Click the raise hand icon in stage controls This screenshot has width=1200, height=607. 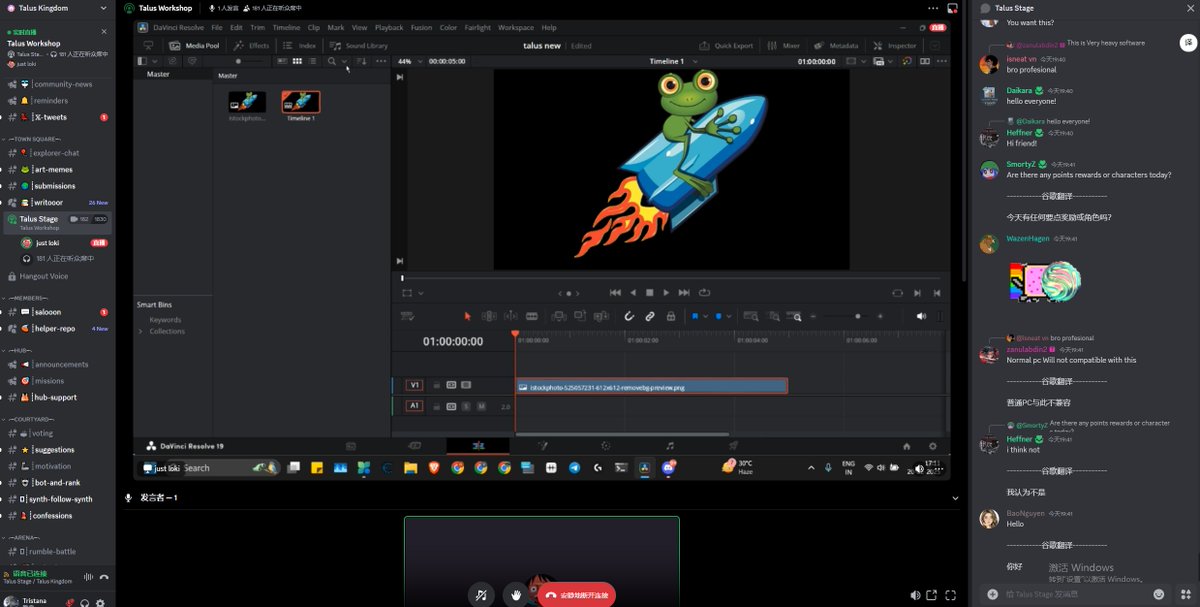click(x=516, y=594)
